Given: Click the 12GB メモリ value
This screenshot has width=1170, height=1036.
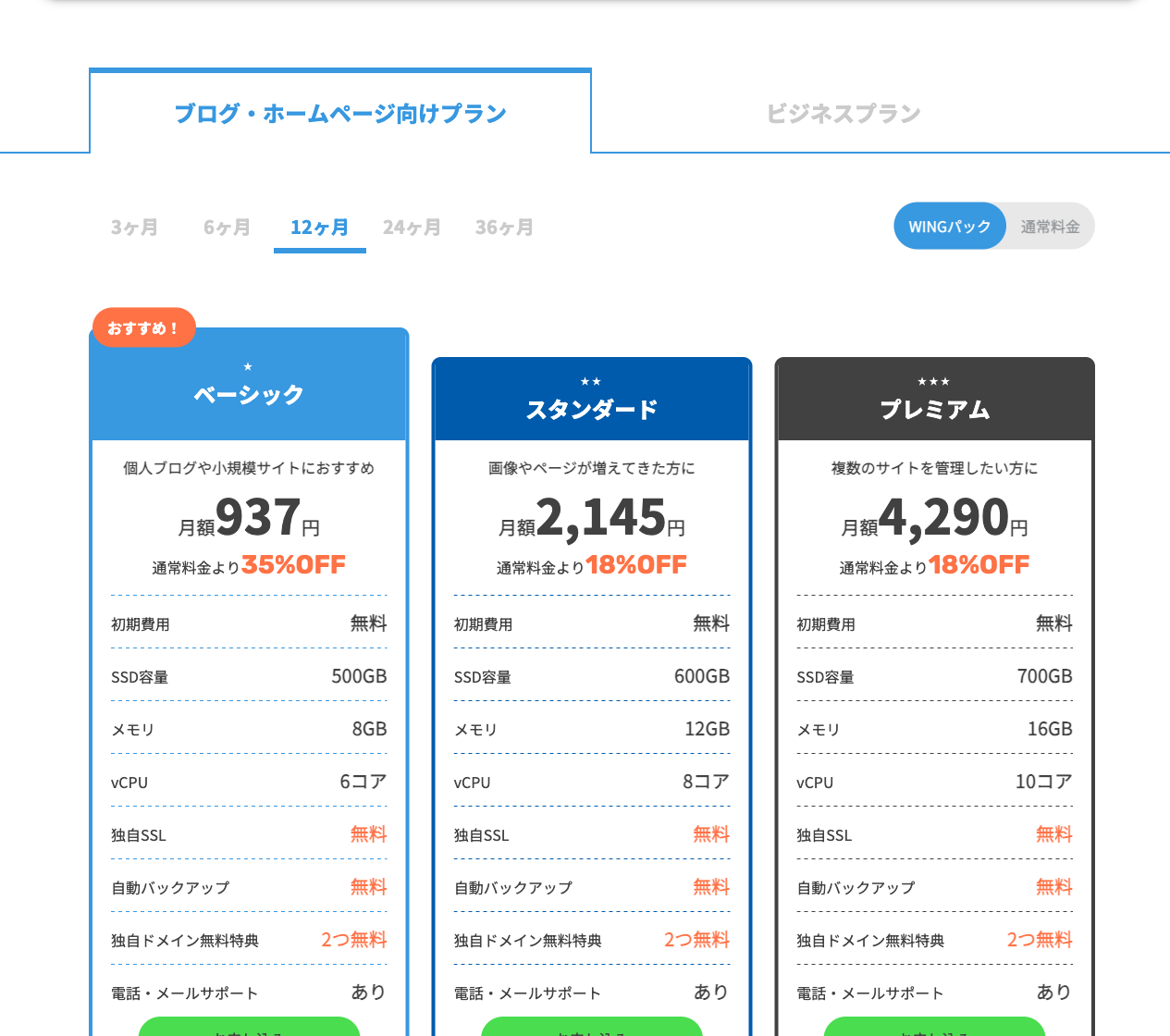Looking at the screenshot, I should point(708,729).
